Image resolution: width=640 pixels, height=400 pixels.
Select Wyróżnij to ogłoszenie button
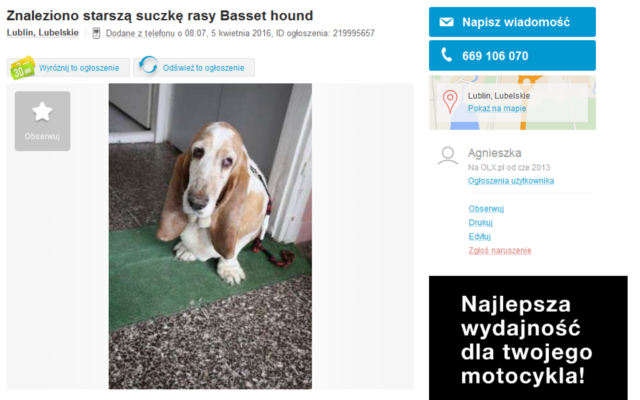(68, 68)
